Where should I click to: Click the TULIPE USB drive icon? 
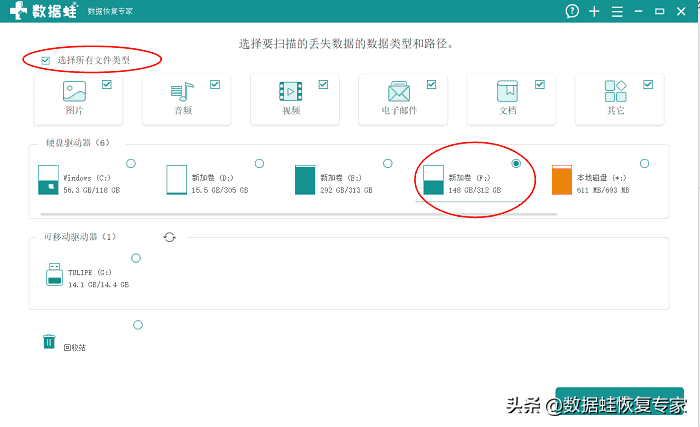click(54, 274)
